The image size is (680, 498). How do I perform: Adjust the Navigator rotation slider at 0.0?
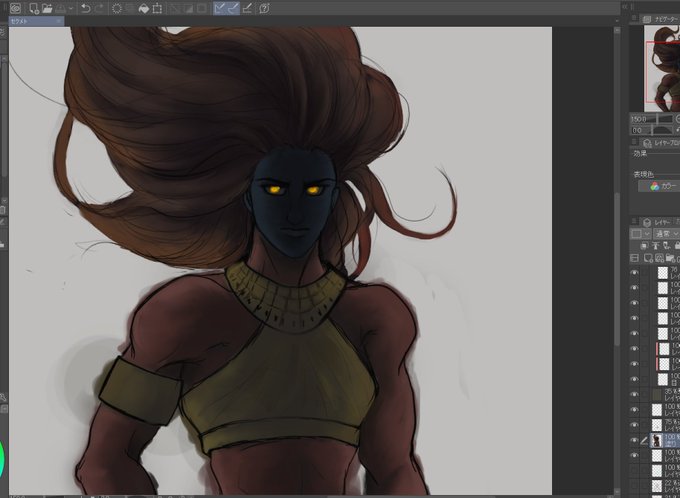[651, 130]
